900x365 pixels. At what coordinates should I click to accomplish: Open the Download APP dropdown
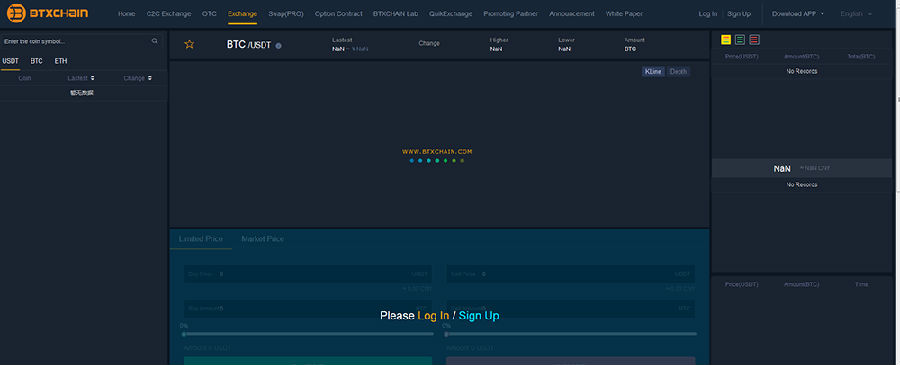click(x=798, y=13)
